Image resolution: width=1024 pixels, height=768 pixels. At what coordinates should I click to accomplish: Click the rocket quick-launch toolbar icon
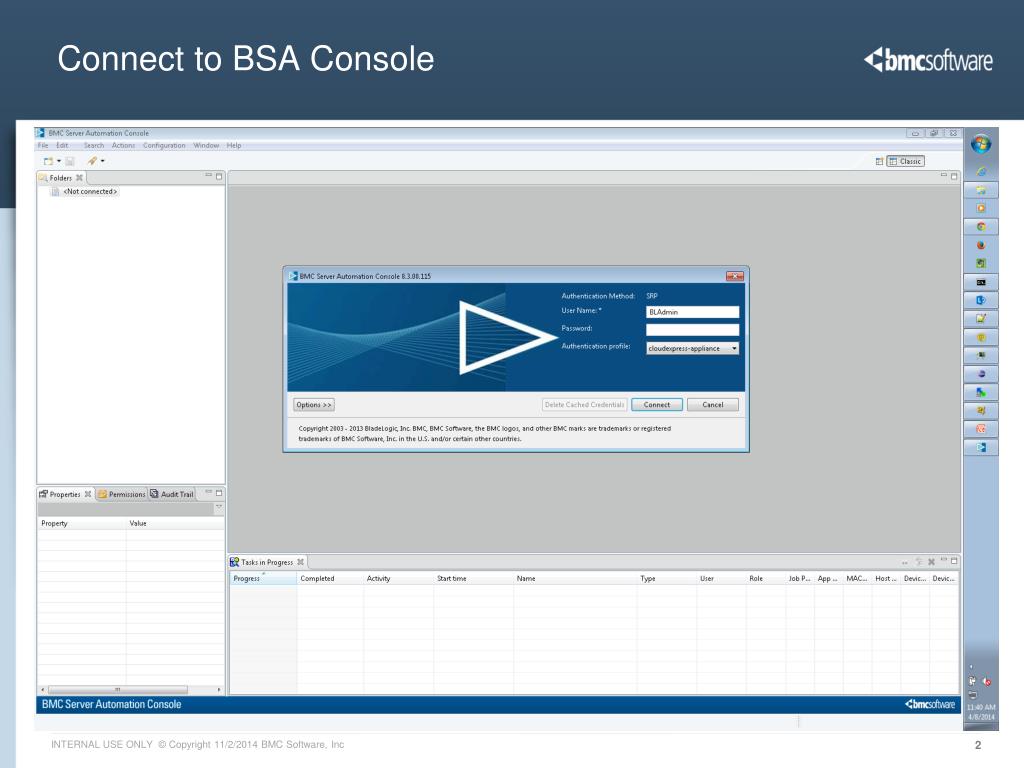tap(92, 161)
